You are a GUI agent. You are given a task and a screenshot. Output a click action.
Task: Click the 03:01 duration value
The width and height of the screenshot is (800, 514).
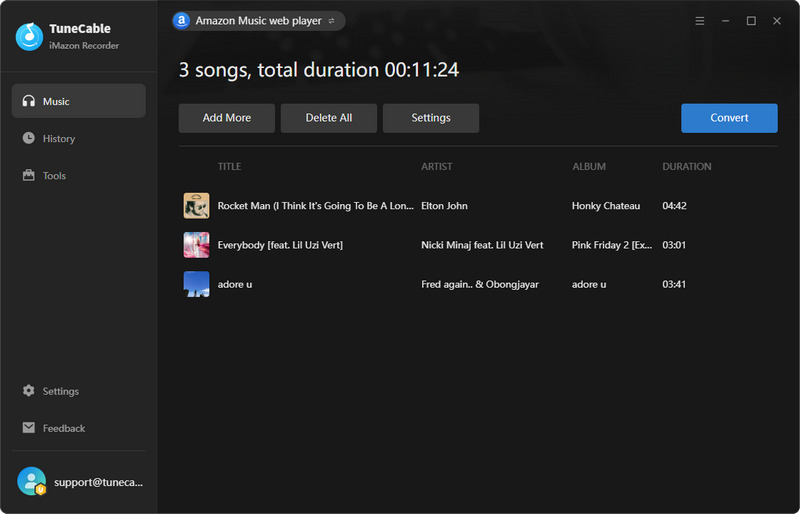coord(674,245)
